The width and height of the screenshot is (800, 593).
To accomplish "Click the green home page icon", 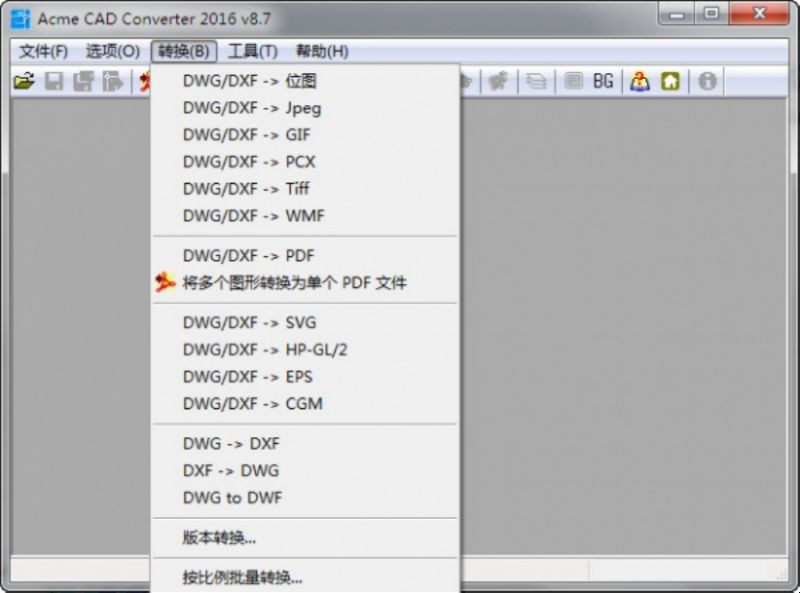I will (670, 81).
